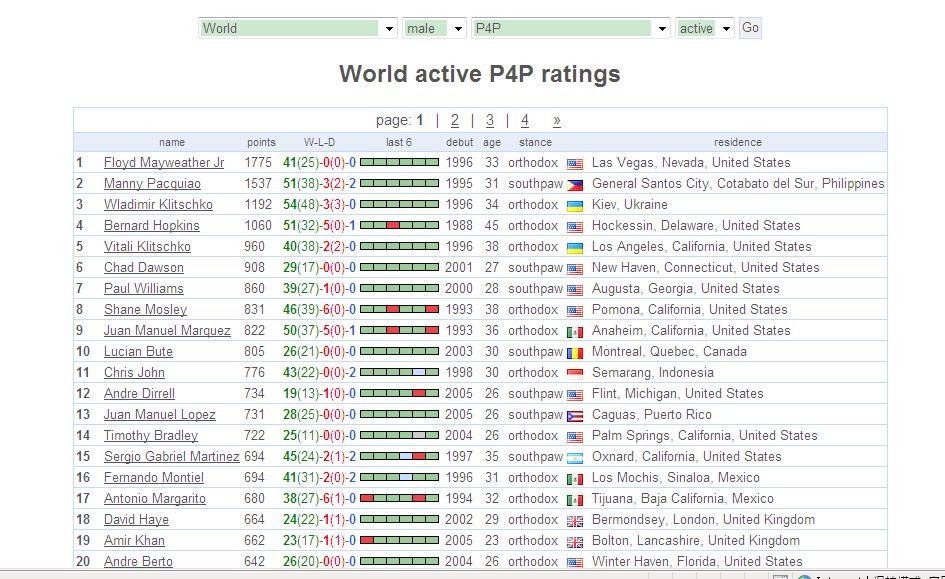The image size is (945, 579).
Task: Open Wladimir Klitschko profile link
Action: tap(158, 205)
